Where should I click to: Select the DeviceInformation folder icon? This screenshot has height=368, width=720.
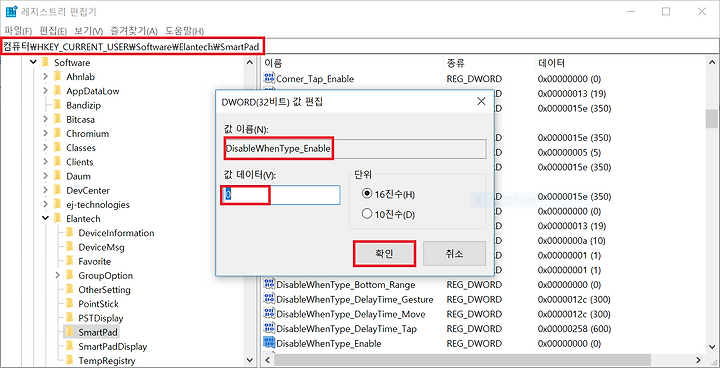click(69, 233)
